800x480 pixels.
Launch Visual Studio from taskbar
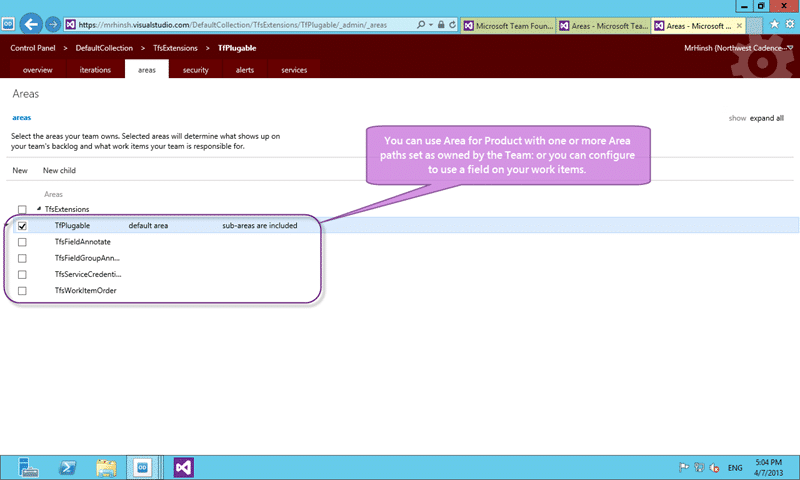pos(184,467)
